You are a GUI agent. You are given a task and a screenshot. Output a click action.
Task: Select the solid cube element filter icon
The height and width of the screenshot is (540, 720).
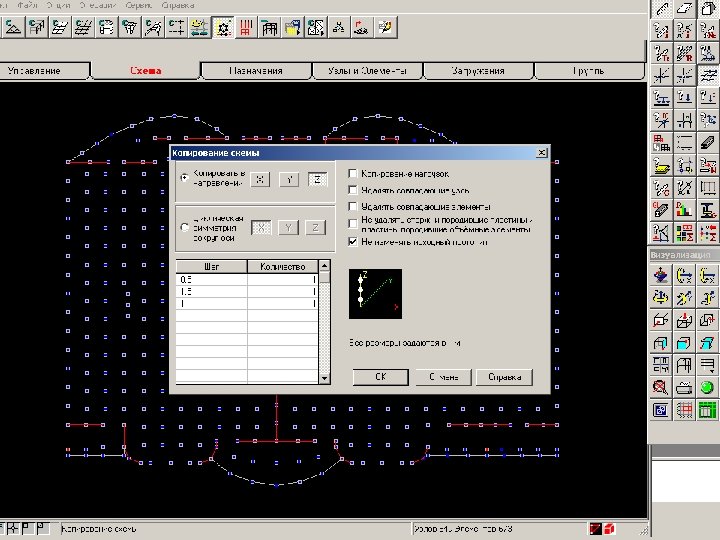pyautogui.click(x=708, y=9)
